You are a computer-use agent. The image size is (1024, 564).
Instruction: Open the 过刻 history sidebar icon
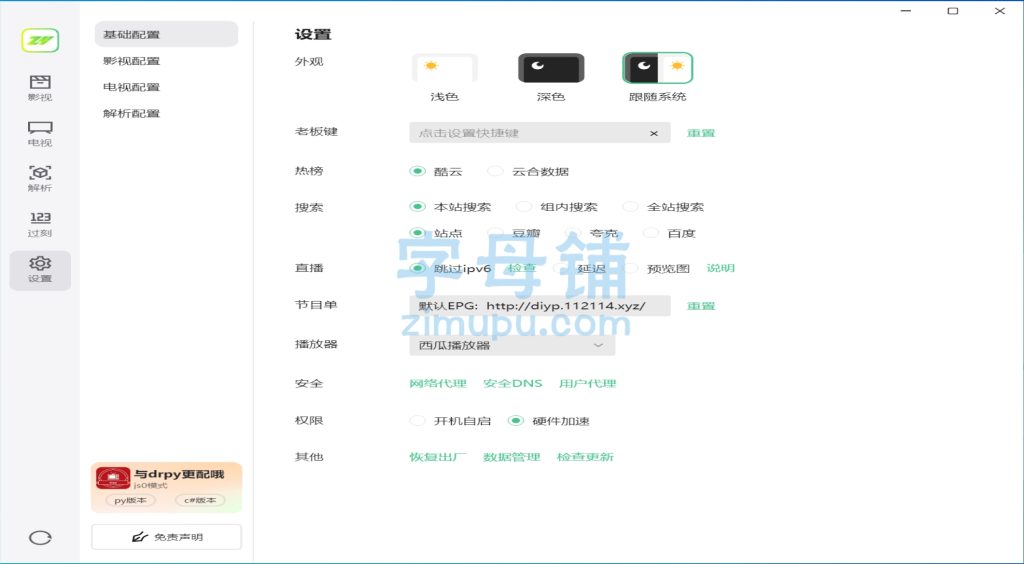coord(40,224)
